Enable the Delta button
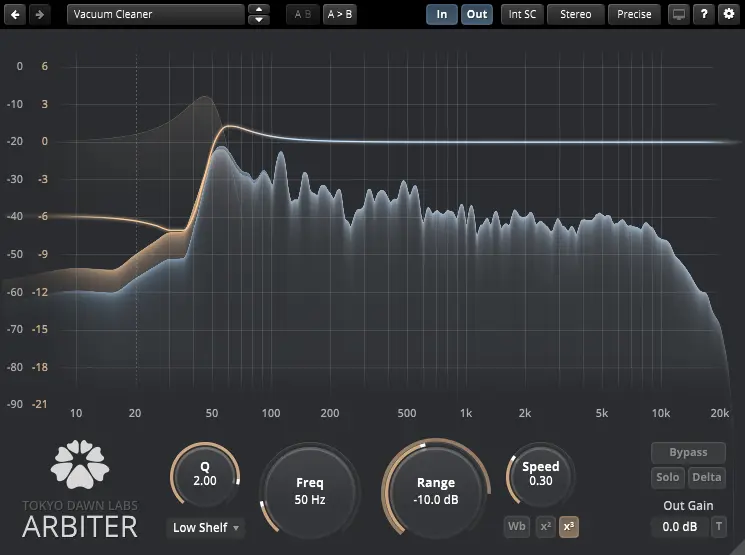The width and height of the screenshot is (745, 555). tap(707, 477)
